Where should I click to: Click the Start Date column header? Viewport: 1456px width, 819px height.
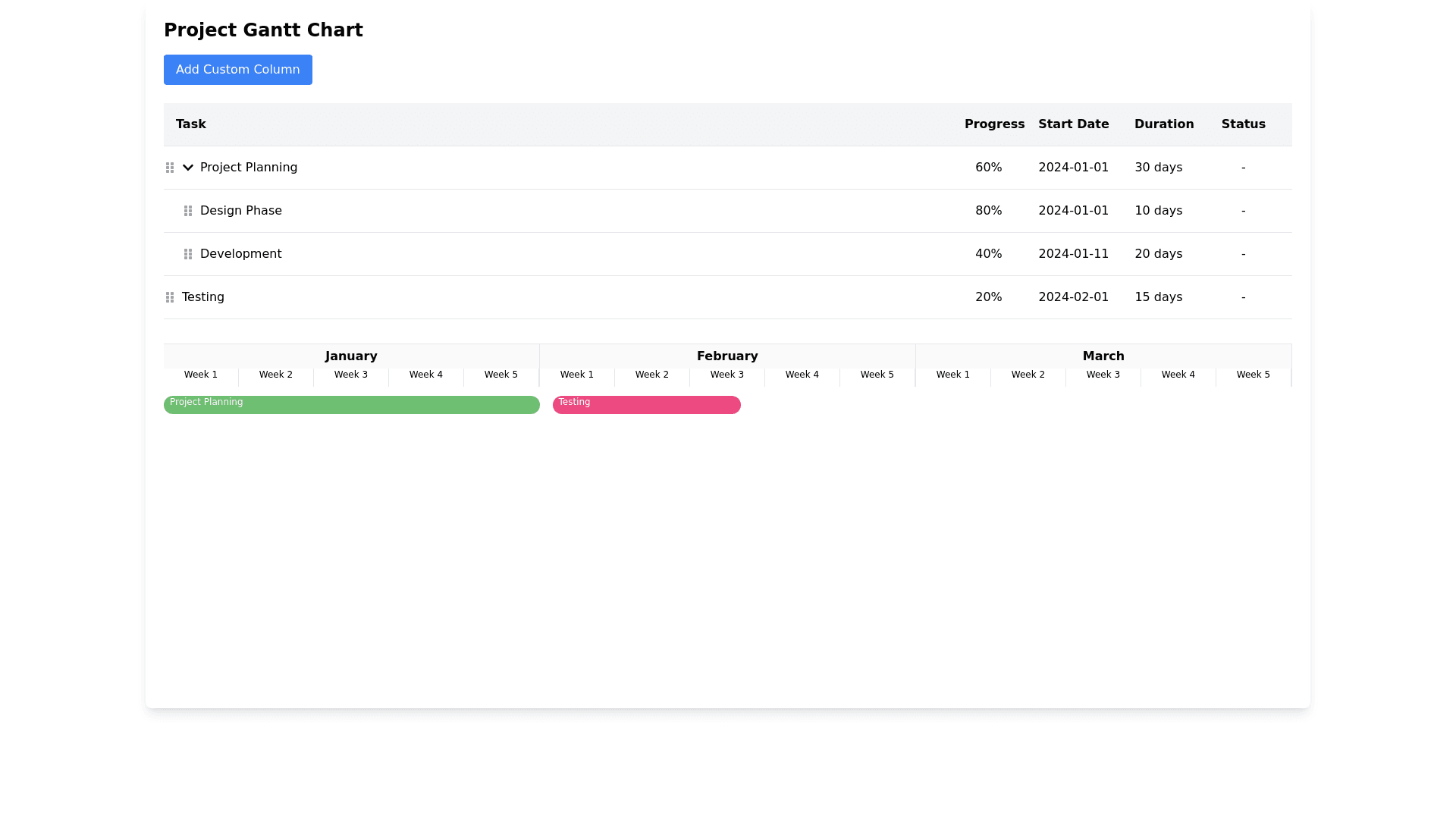click(1073, 124)
